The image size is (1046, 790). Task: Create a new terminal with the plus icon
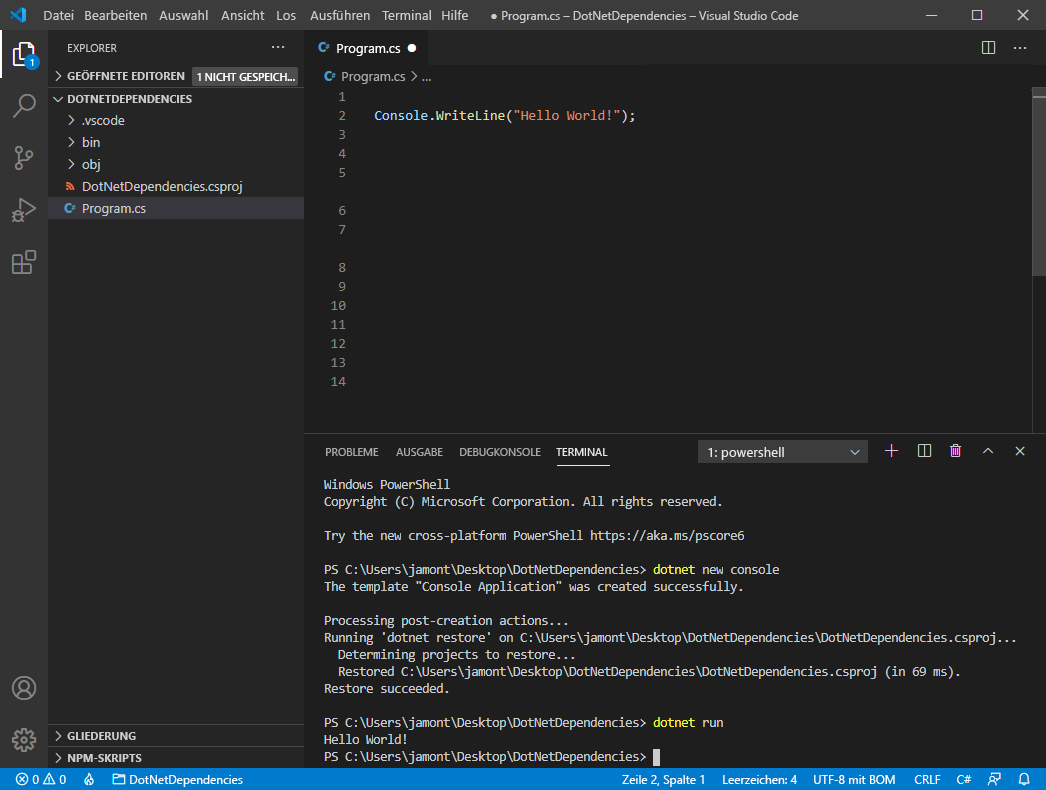(x=891, y=450)
